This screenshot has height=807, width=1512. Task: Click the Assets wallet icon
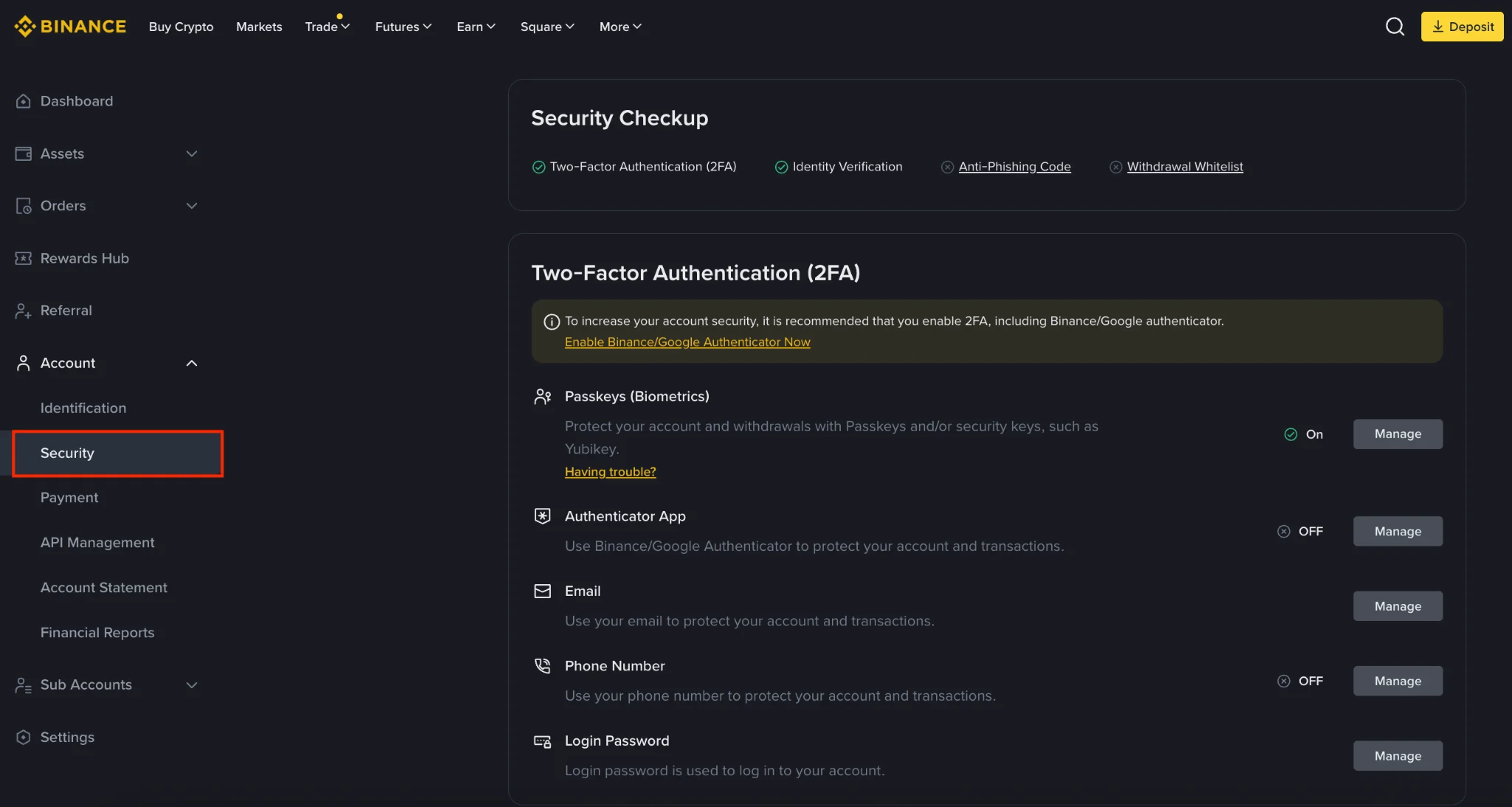tap(24, 154)
